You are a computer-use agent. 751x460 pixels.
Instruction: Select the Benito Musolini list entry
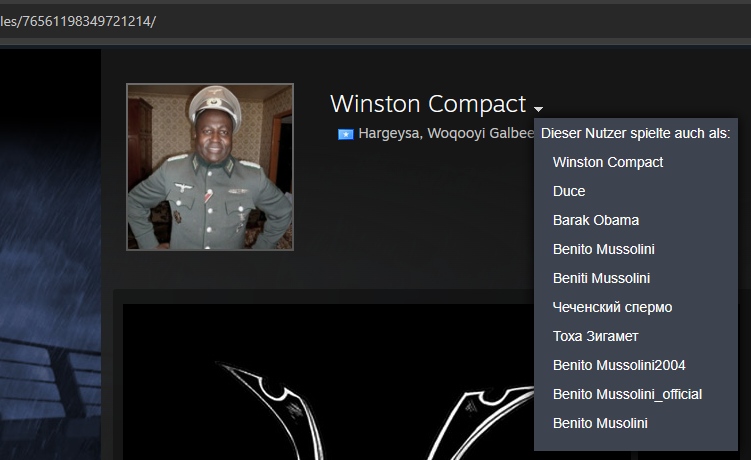[600, 423]
